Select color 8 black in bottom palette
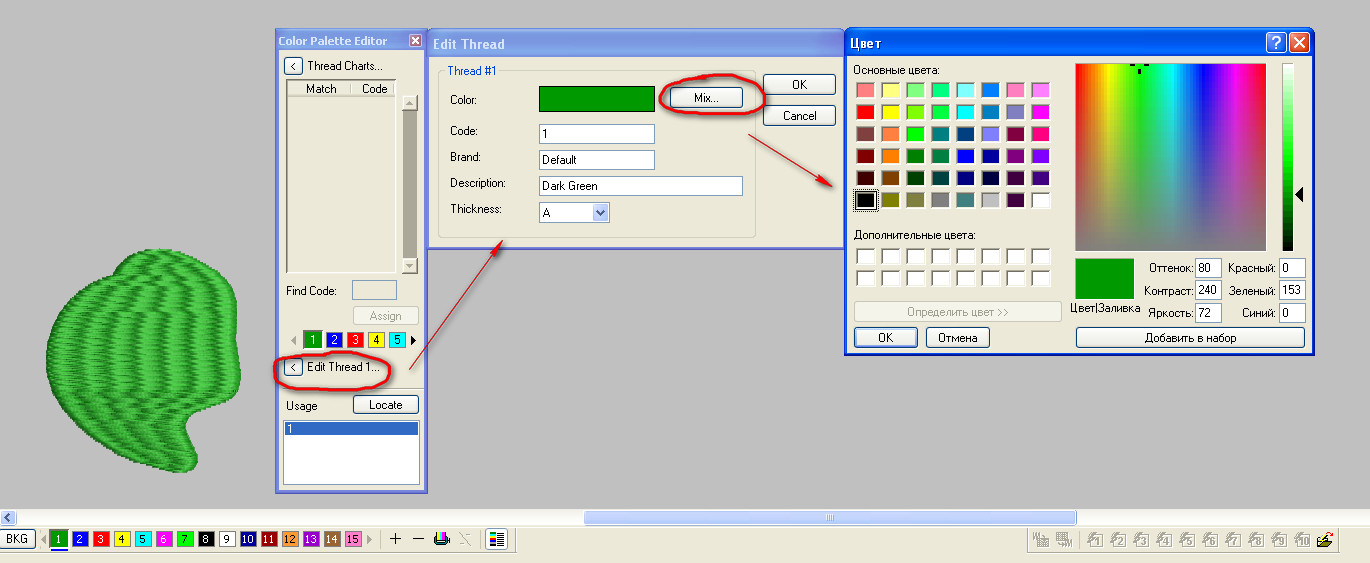Image resolution: width=1370 pixels, height=563 pixels. 206,539
